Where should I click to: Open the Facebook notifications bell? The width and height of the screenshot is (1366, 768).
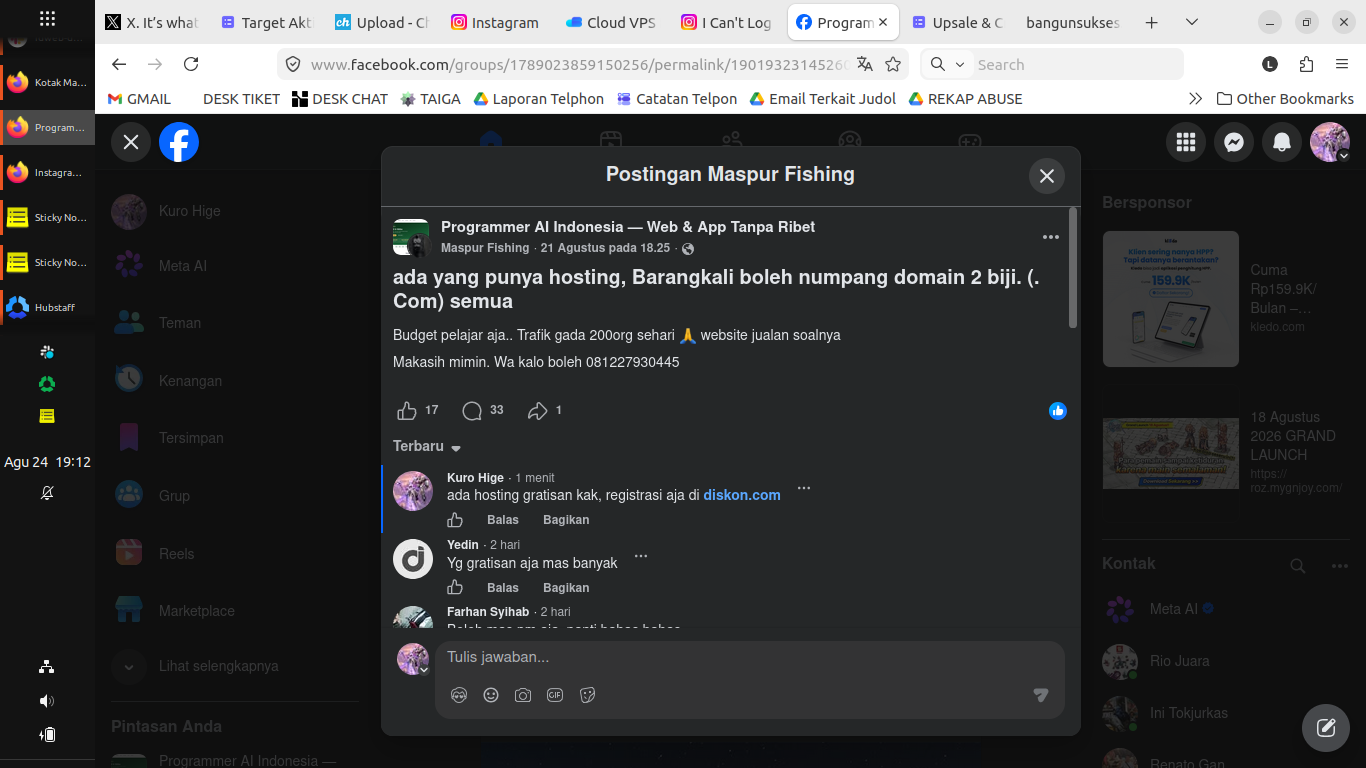[x=1282, y=142]
